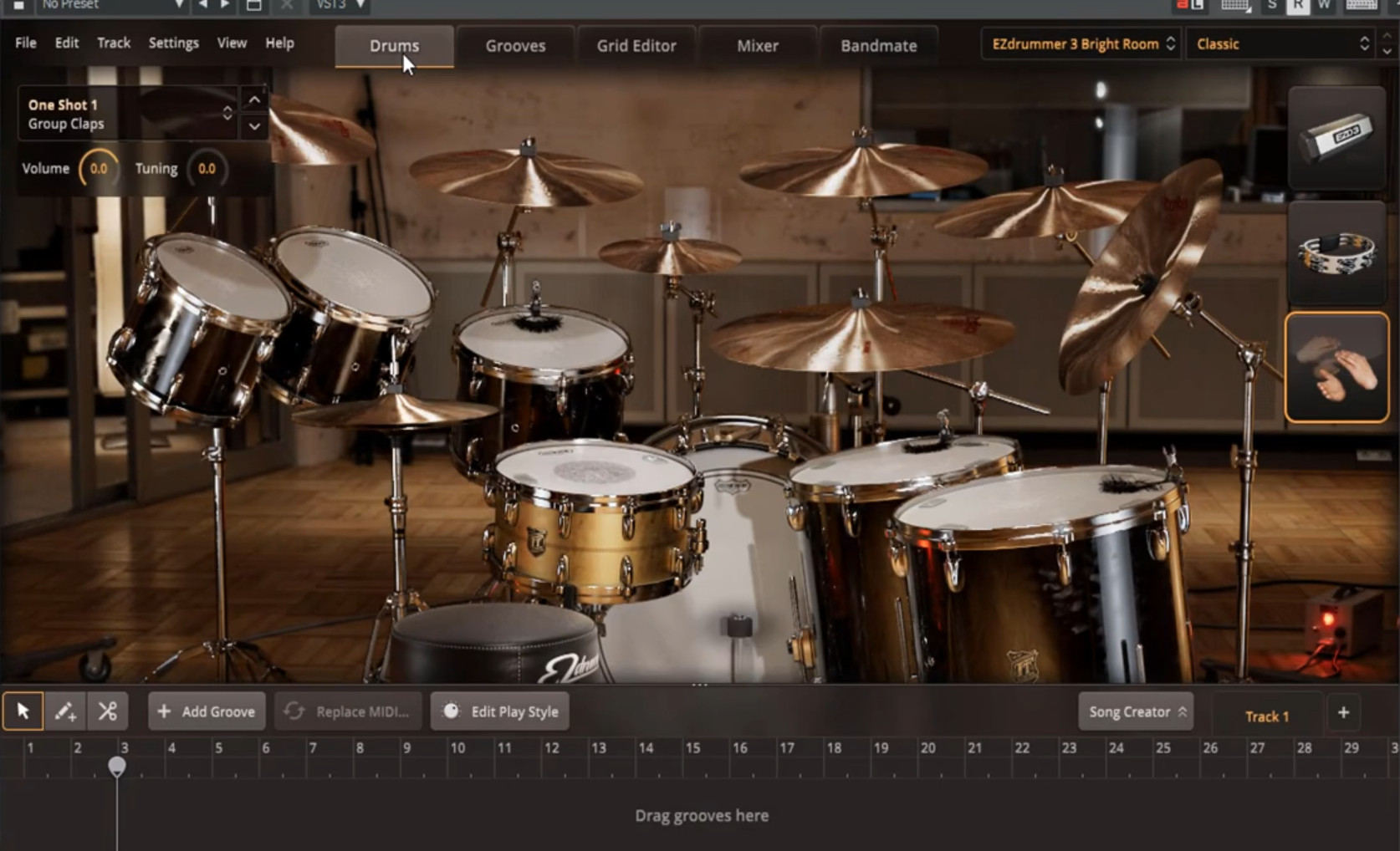Image resolution: width=1400 pixels, height=851 pixels.
Task: Open the Track menu
Action: (x=114, y=43)
